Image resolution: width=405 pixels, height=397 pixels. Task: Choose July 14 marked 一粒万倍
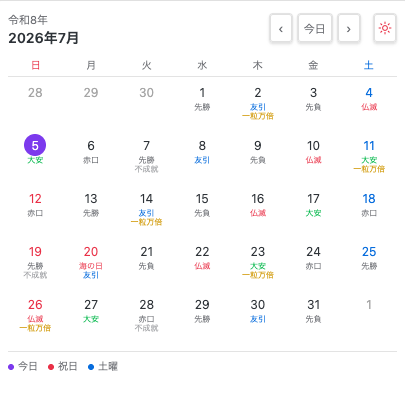[146, 209]
